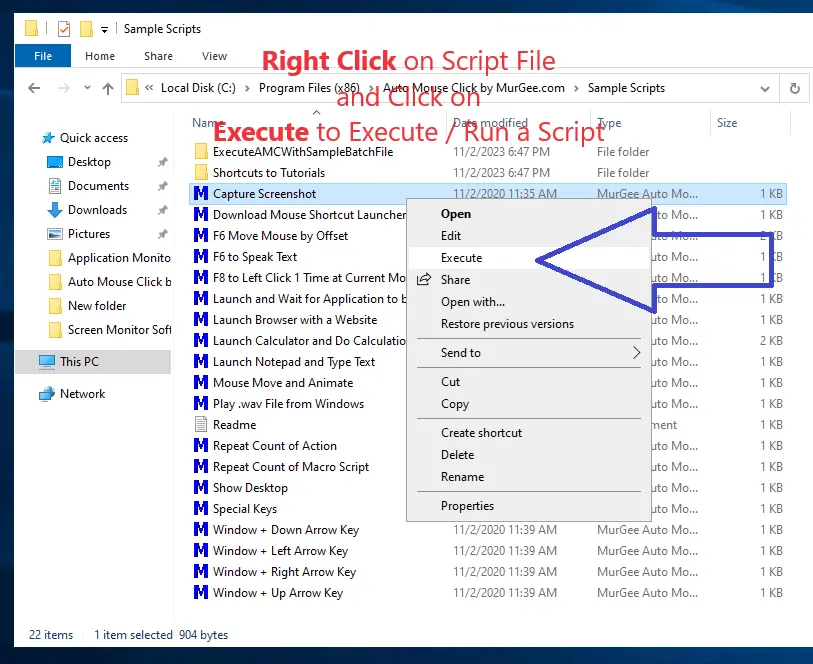
Task: Click the Back navigation arrow
Action: (34, 89)
